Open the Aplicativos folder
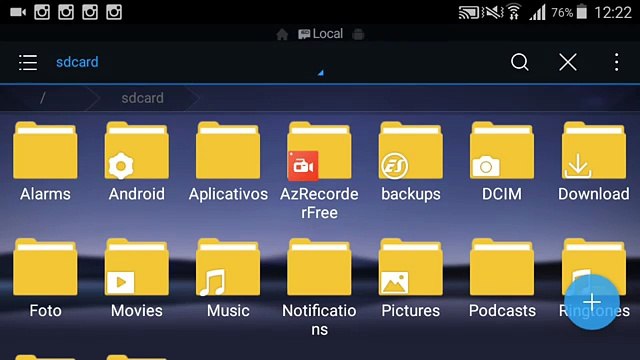The width and height of the screenshot is (640, 360). tap(228, 162)
